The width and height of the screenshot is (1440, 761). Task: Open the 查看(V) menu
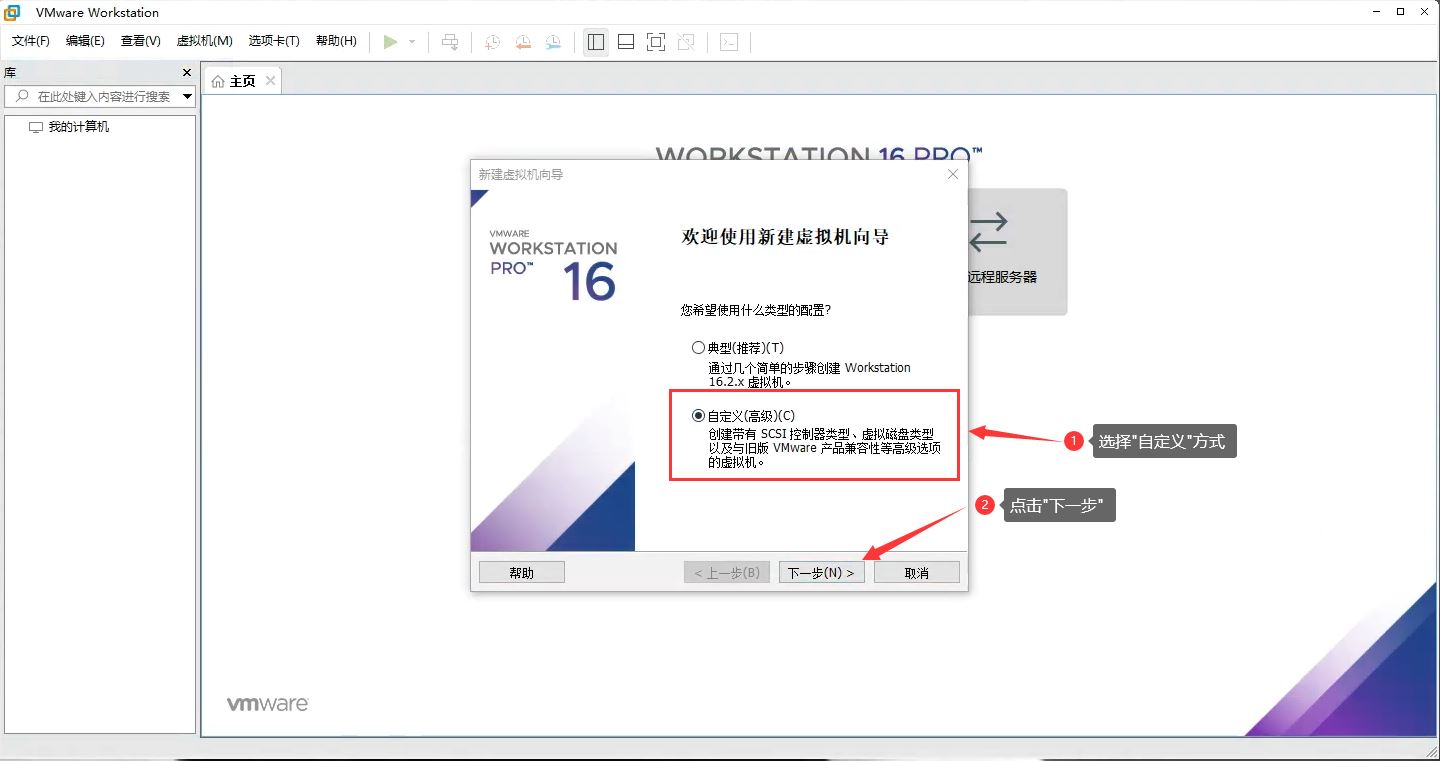(141, 41)
